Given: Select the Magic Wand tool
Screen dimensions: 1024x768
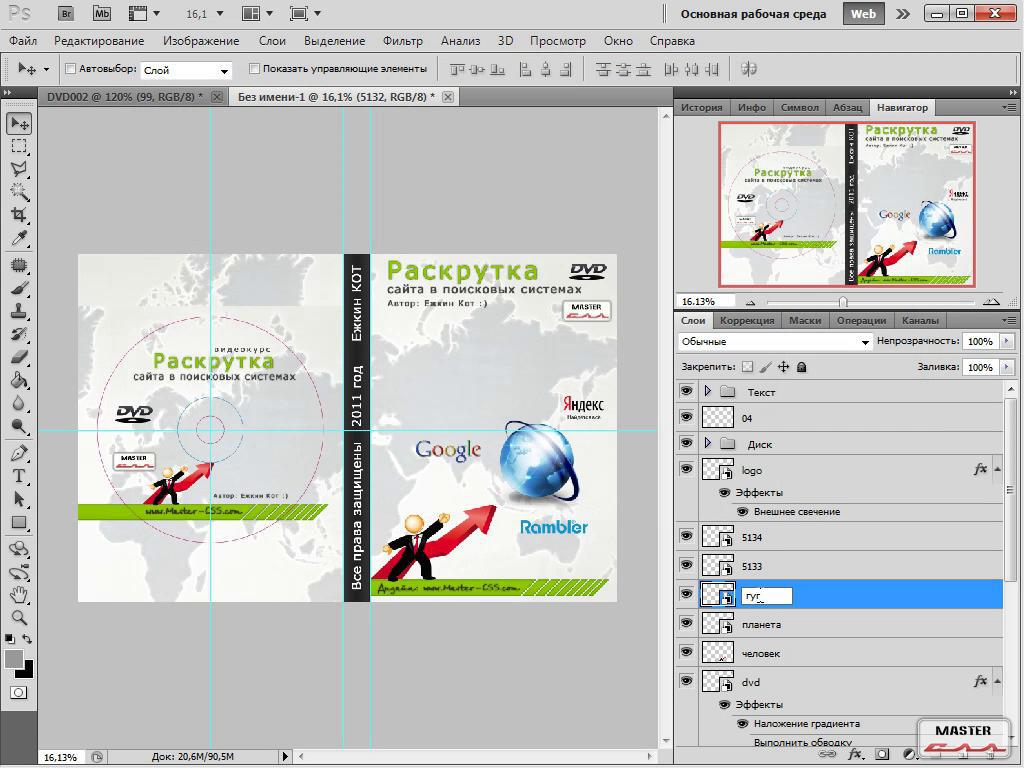Looking at the screenshot, I should (19, 192).
